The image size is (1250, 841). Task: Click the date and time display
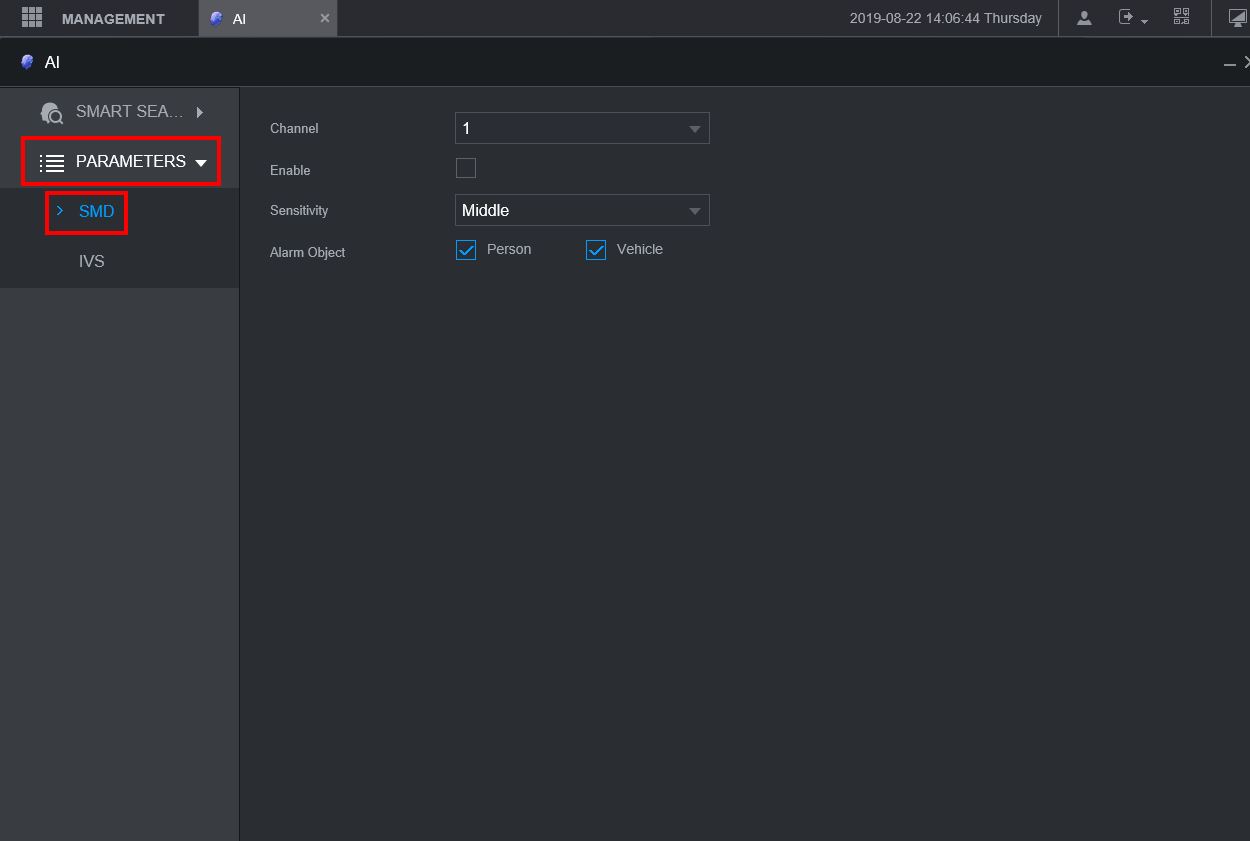(945, 18)
